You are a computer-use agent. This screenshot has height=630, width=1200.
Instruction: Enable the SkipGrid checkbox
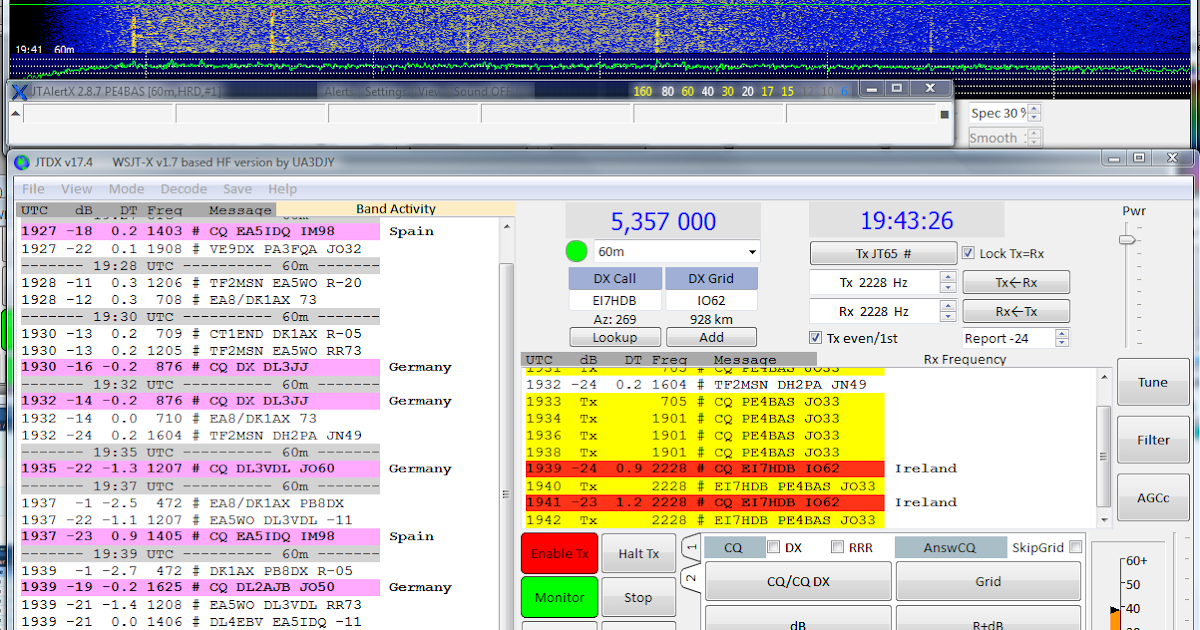tap(1075, 547)
